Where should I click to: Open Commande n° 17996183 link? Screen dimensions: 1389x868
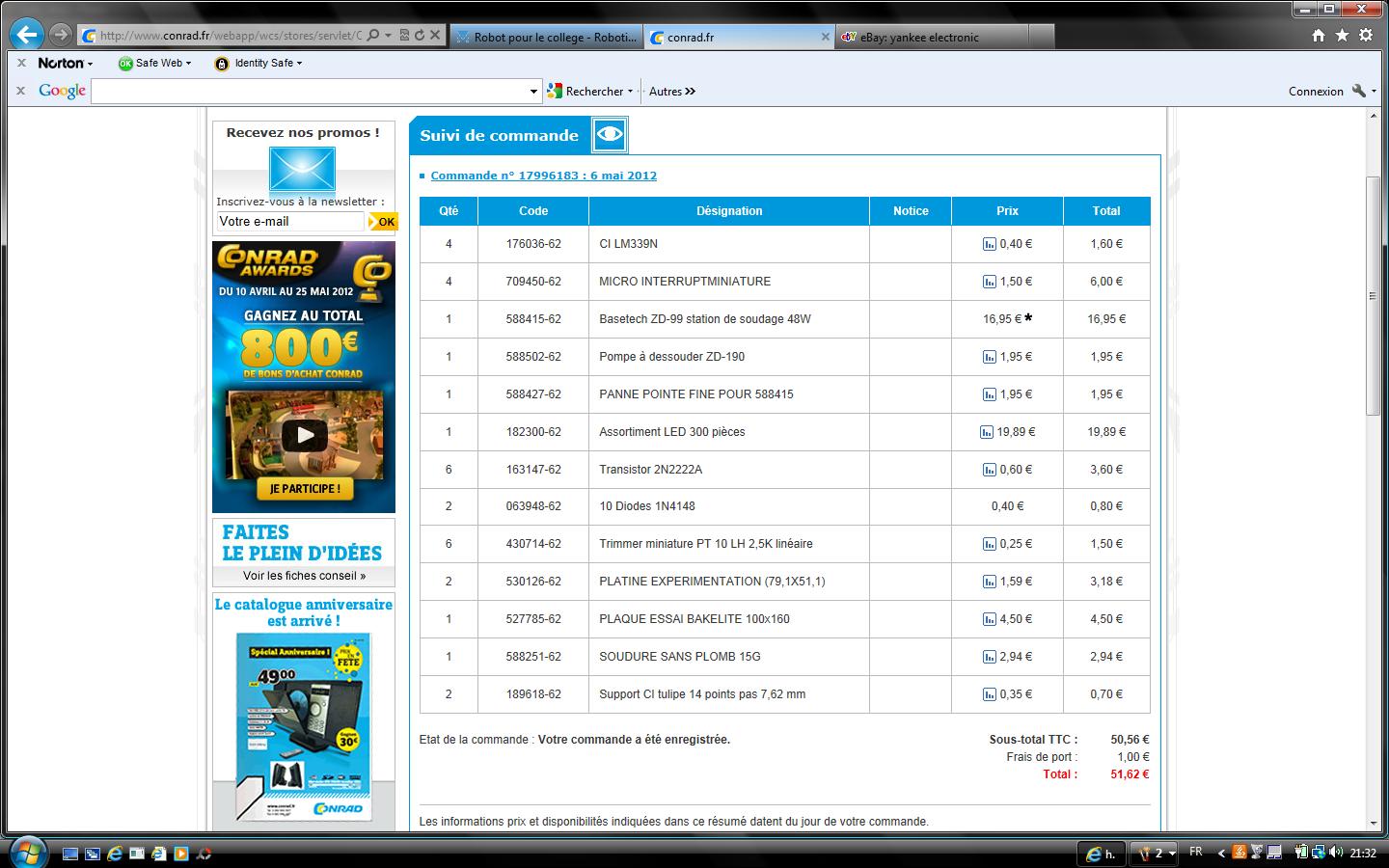tap(543, 176)
